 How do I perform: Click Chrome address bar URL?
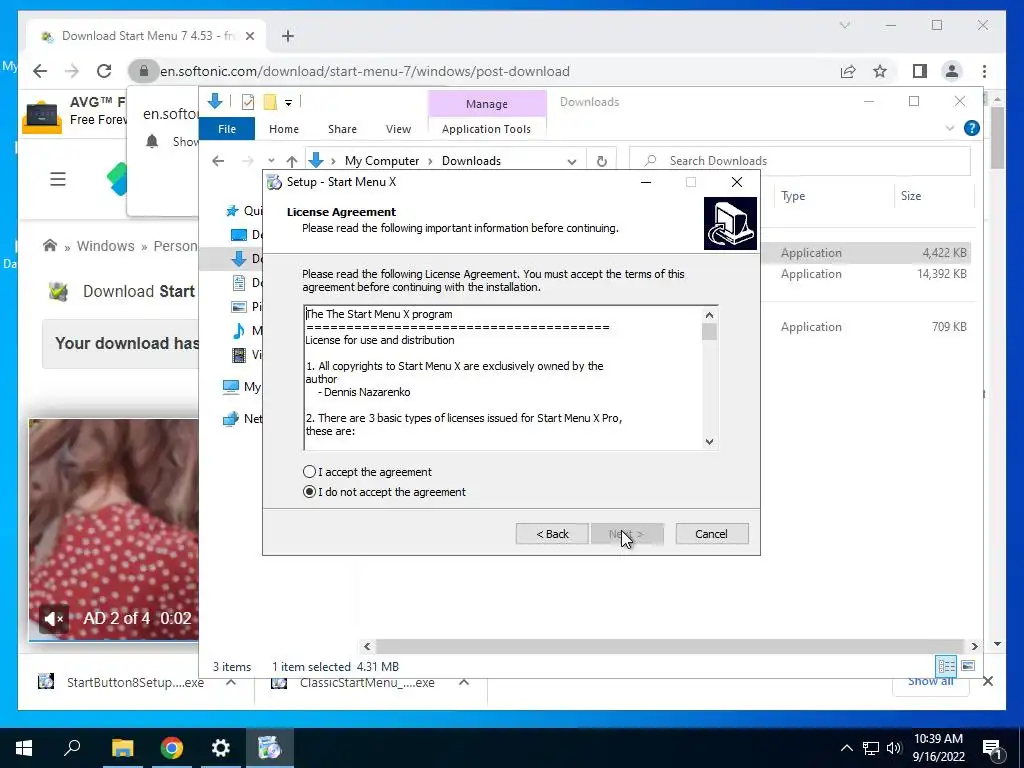[x=364, y=71]
